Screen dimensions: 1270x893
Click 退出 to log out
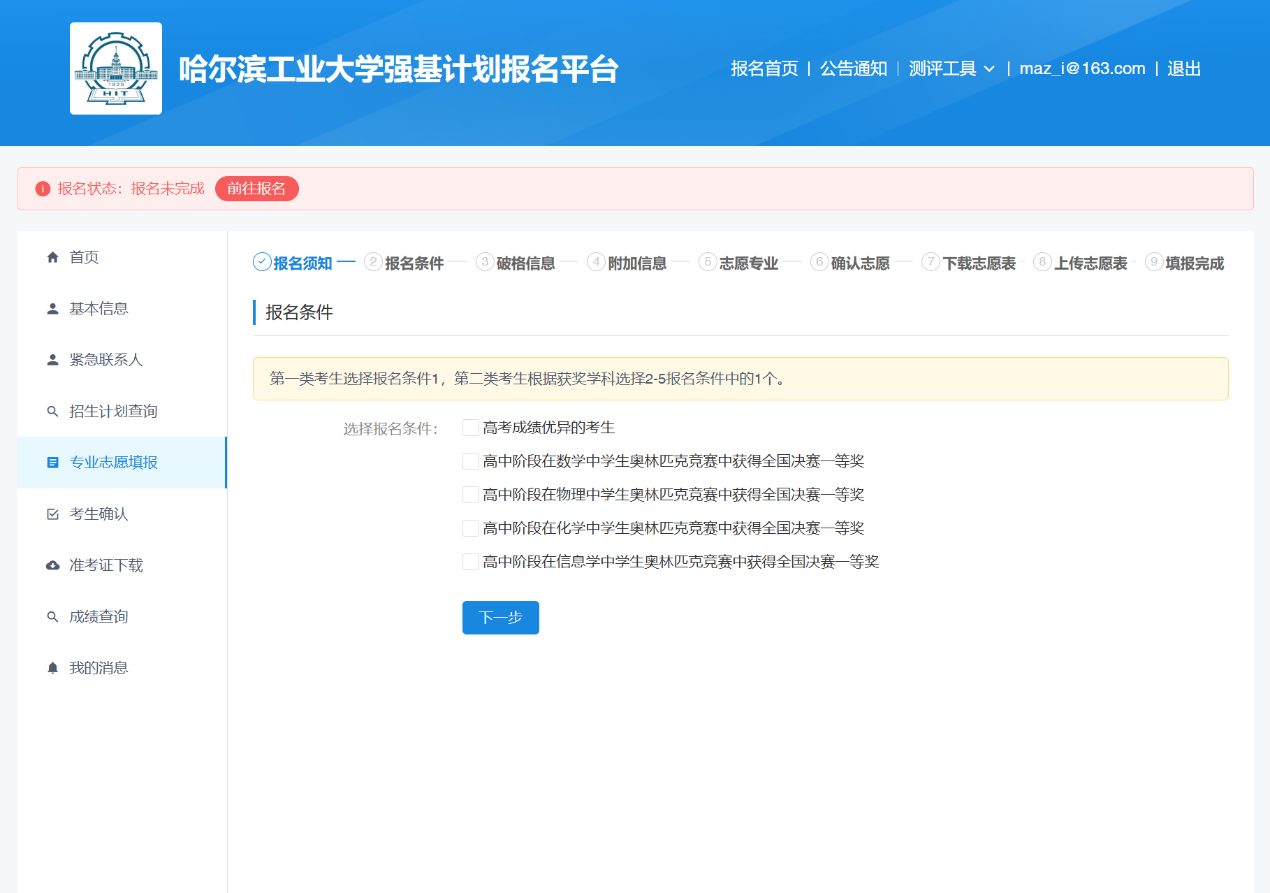click(1184, 69)
